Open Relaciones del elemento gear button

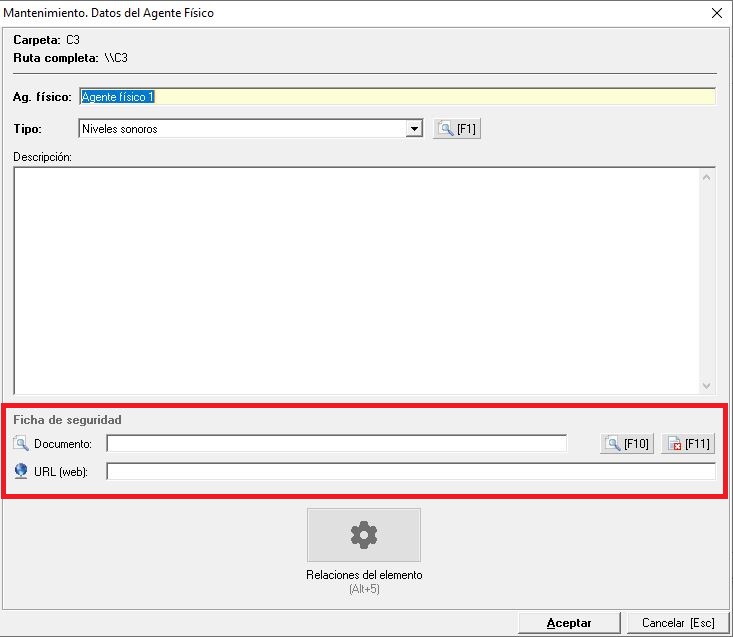[x=364, y=535]
